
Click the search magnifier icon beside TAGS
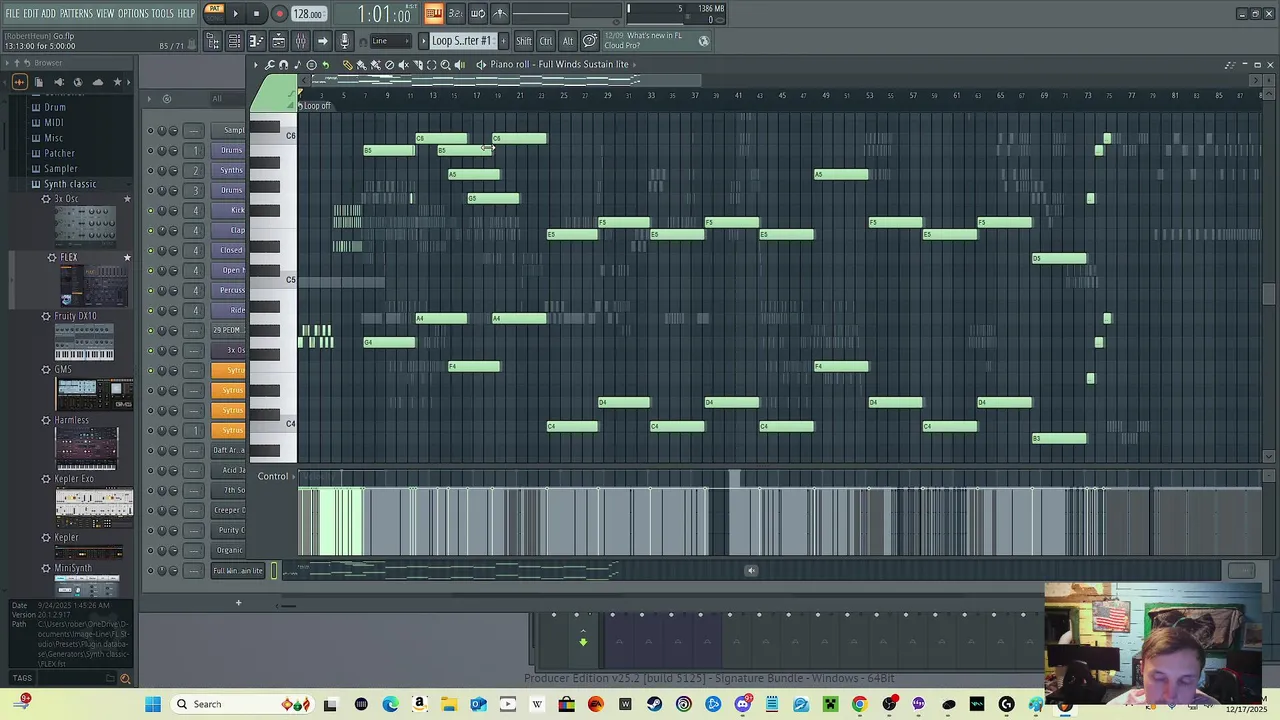click(125, 678)
